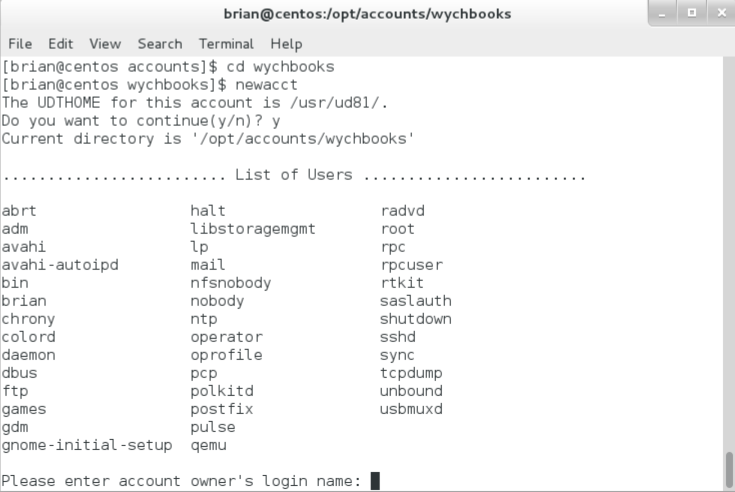Click the 'usbmuxd' user entry
This screenshot has height=492, width=735.
coord(411,409)
